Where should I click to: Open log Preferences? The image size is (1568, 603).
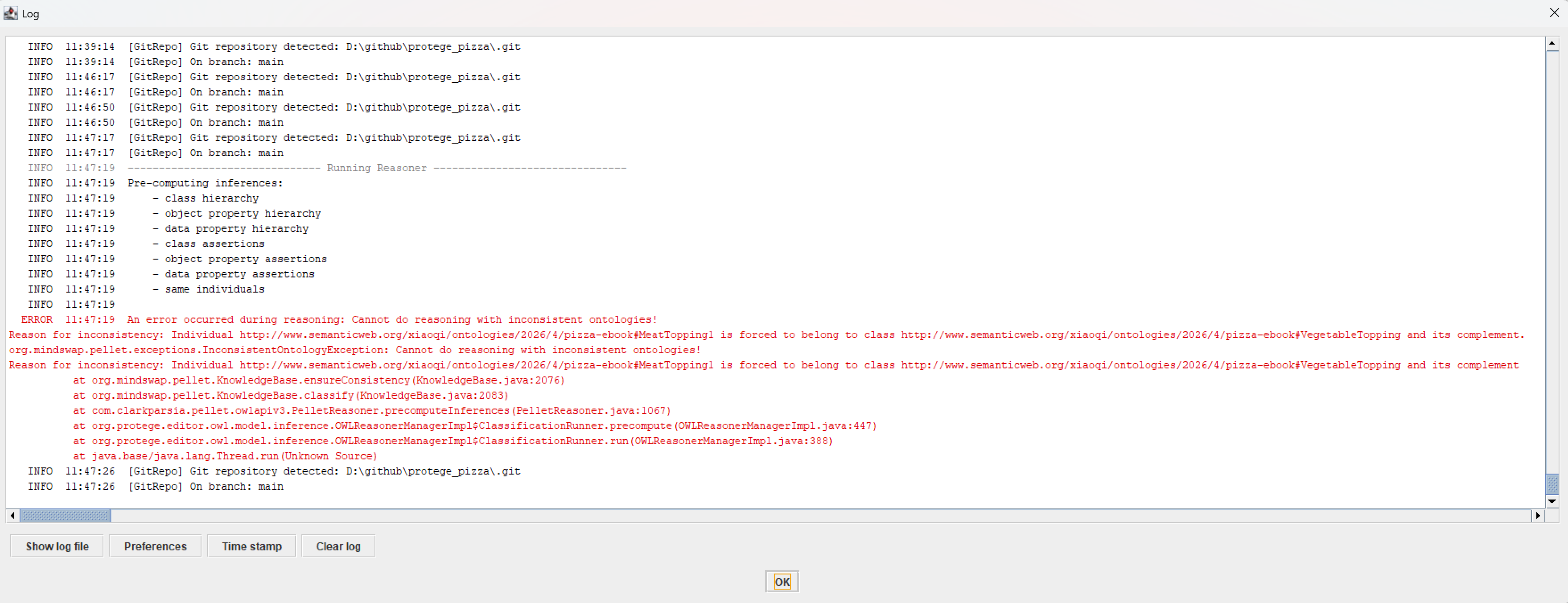tap(155, 546)
